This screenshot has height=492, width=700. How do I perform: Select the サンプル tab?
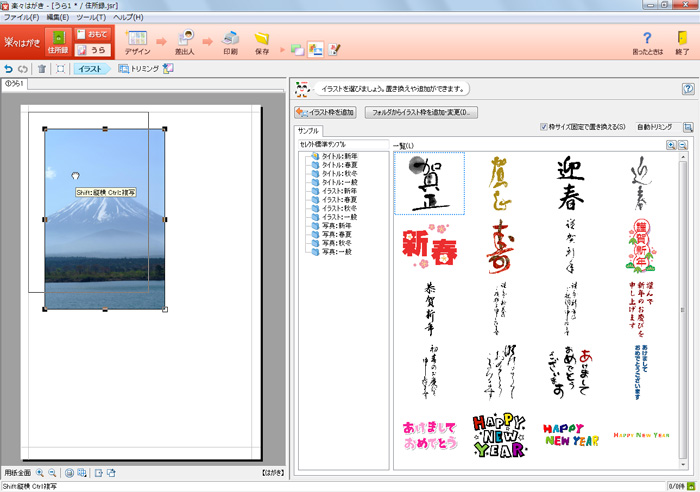(x=308, y=130)
